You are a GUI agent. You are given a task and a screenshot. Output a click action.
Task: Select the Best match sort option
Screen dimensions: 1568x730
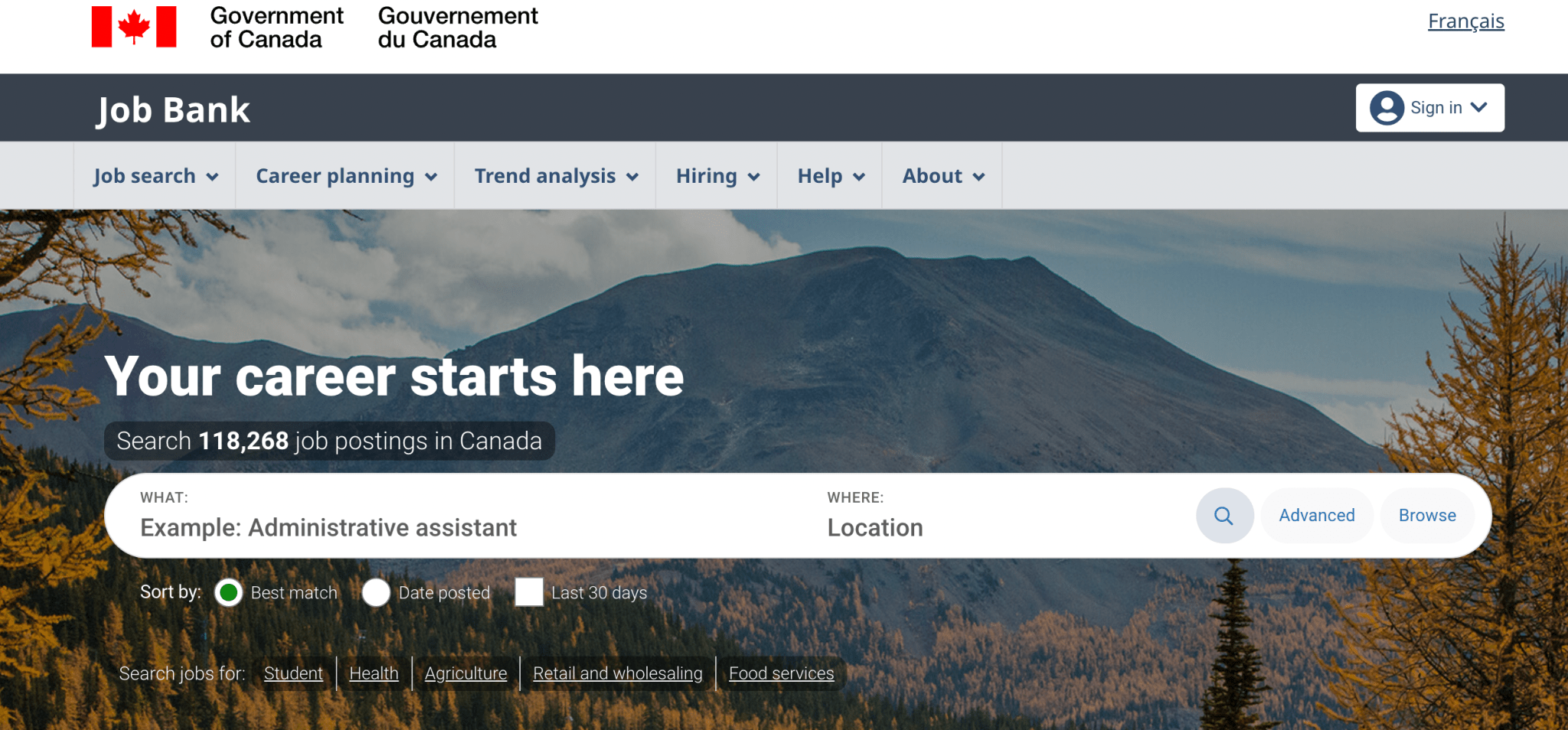click(228, 592)
